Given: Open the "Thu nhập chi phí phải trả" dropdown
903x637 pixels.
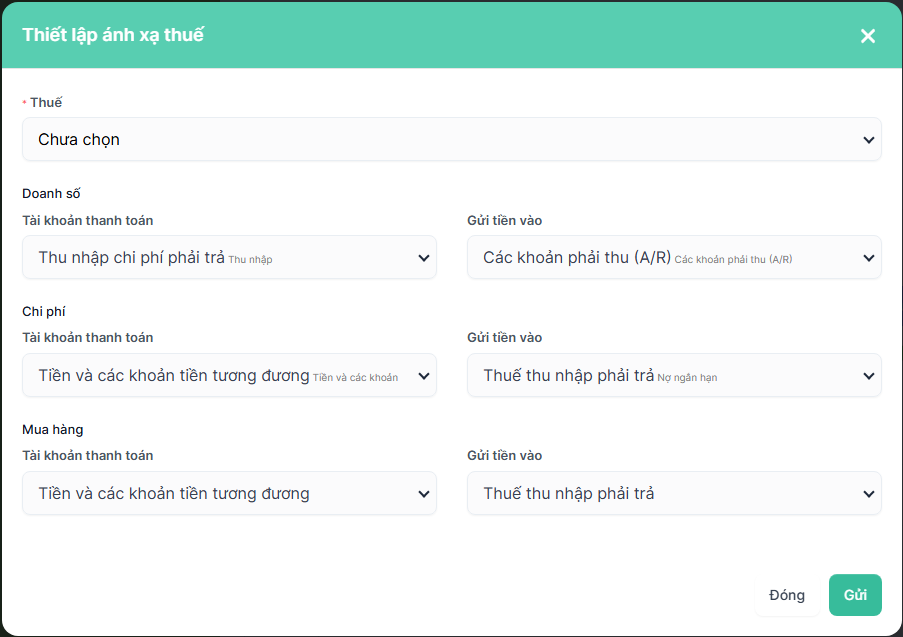Looking at the screenshot, I should 229,257.
